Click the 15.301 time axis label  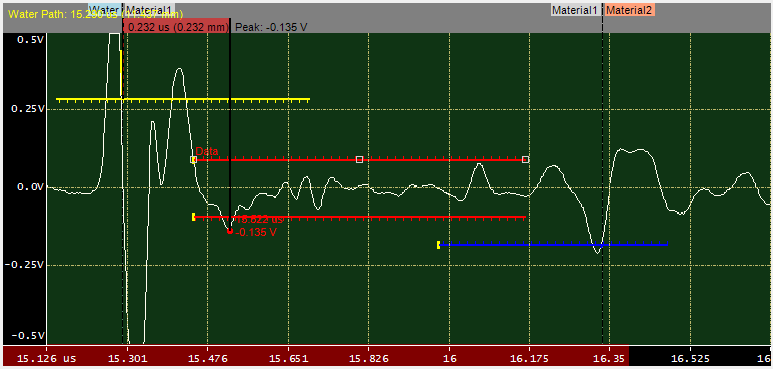pos(127,358)
